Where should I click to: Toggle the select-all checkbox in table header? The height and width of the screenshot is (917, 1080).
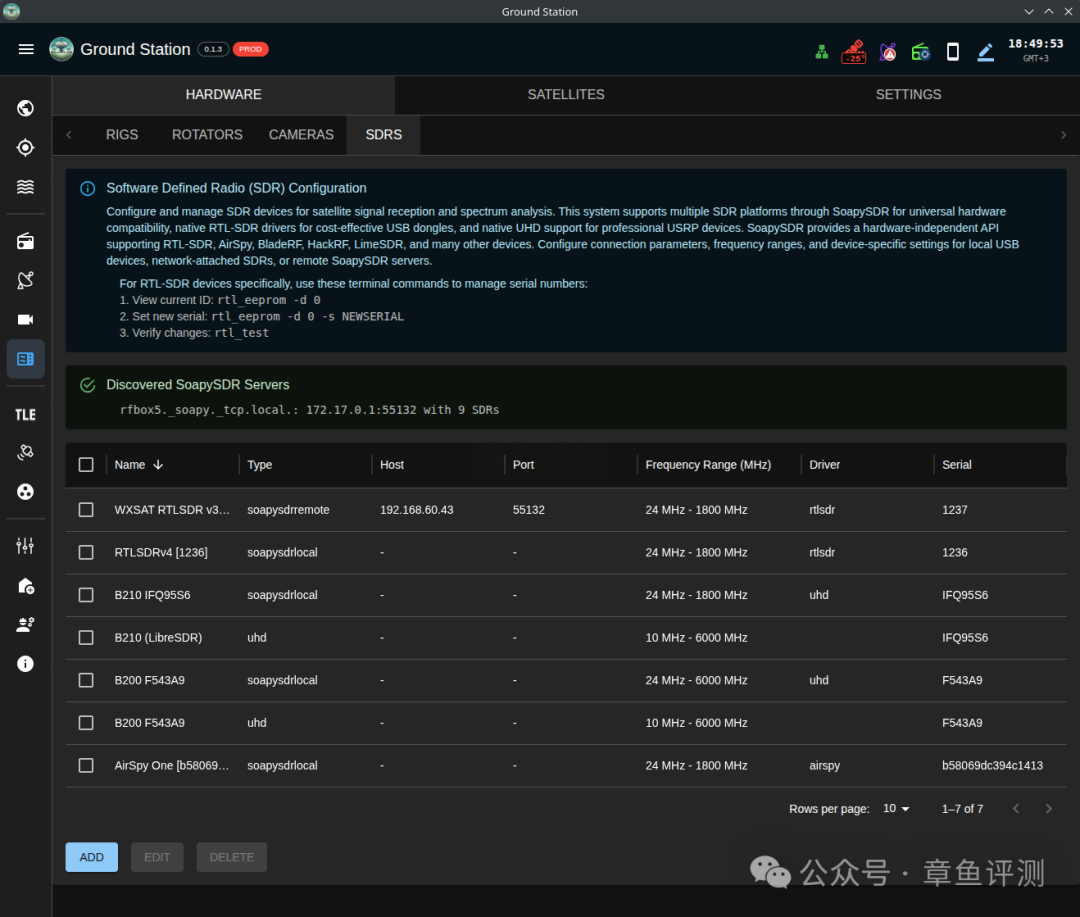click(86, 464)
